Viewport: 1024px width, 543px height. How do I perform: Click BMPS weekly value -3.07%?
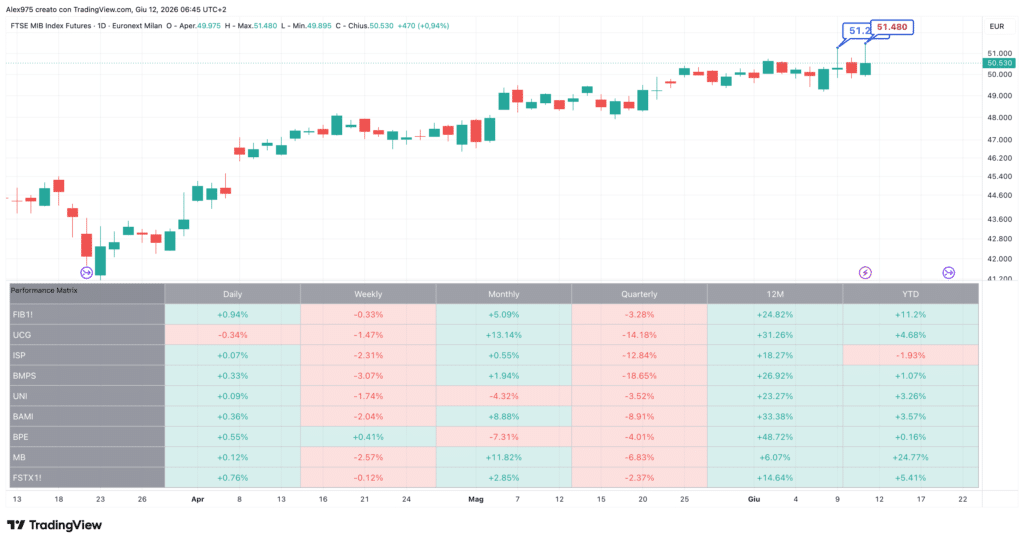pyautogui.click(x=368, y=376)
